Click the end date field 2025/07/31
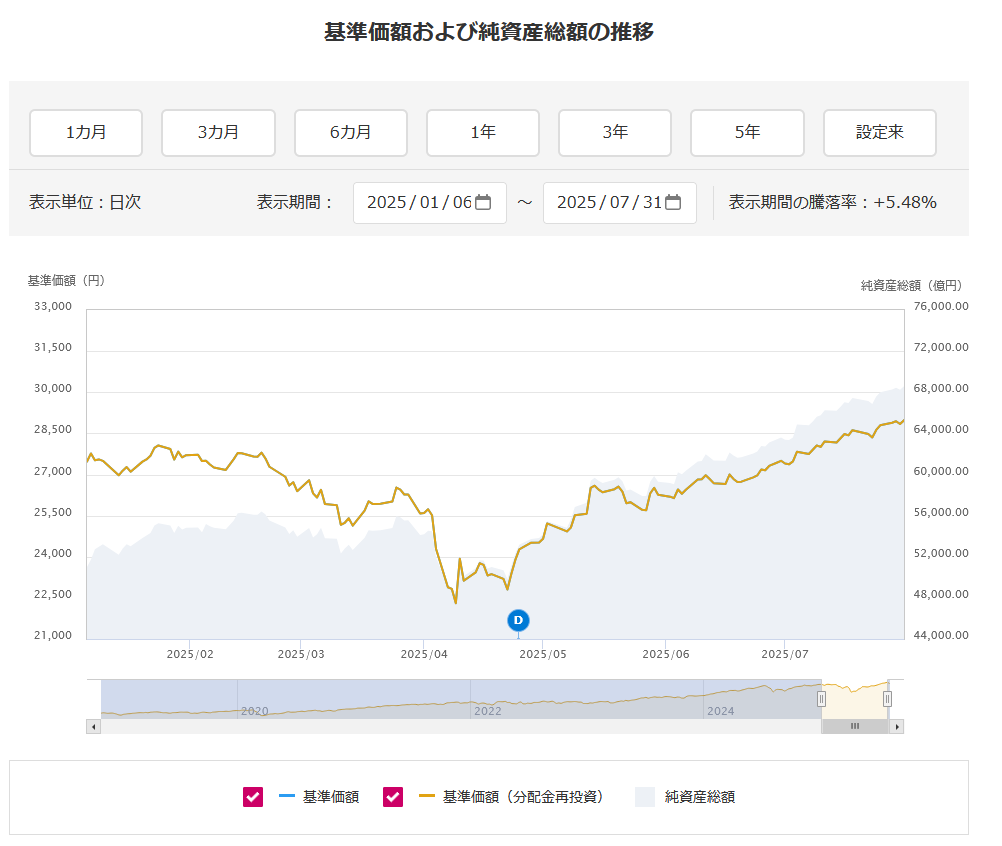1002x846 pixels. [x=608, y=202]
